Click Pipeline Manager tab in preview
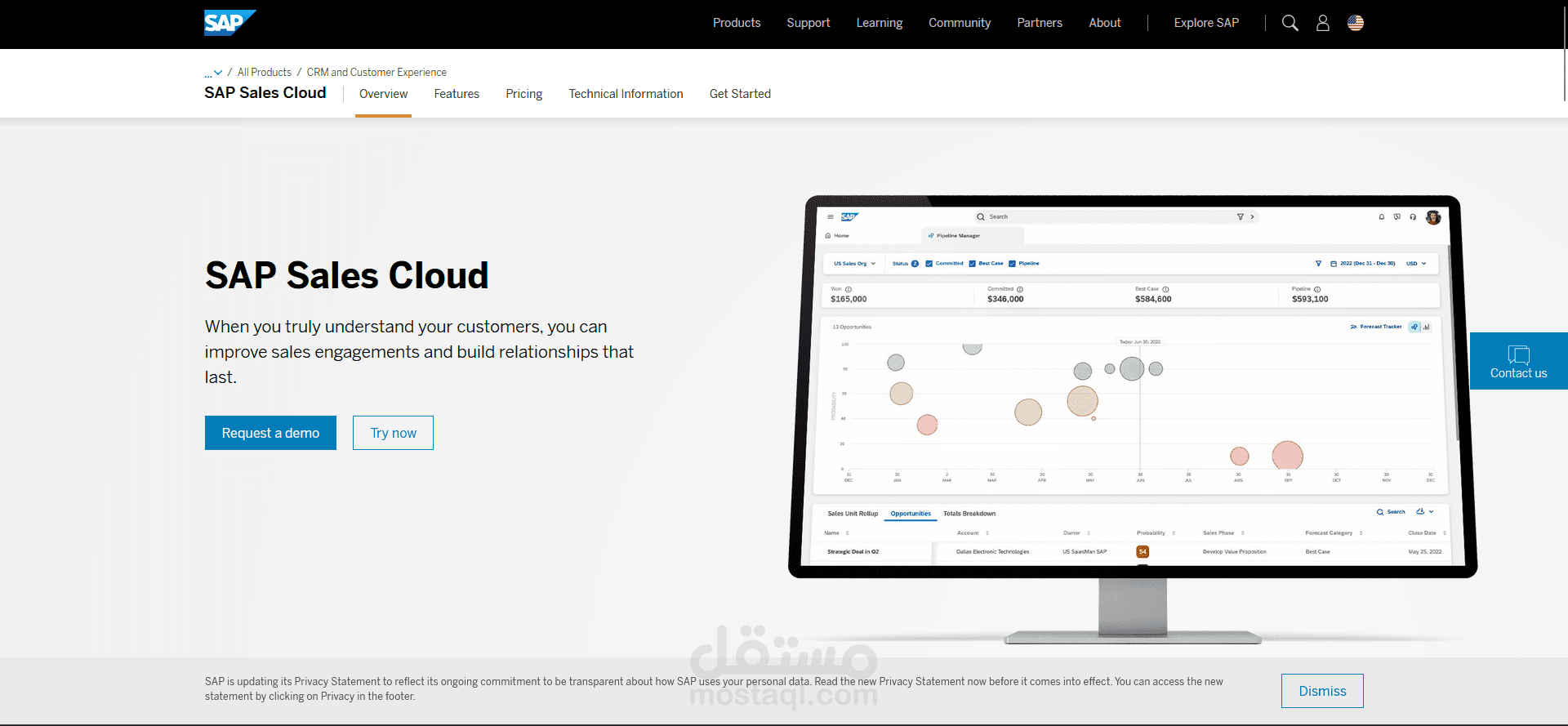The image size is (1568, 726). click(x=972, y=235)
